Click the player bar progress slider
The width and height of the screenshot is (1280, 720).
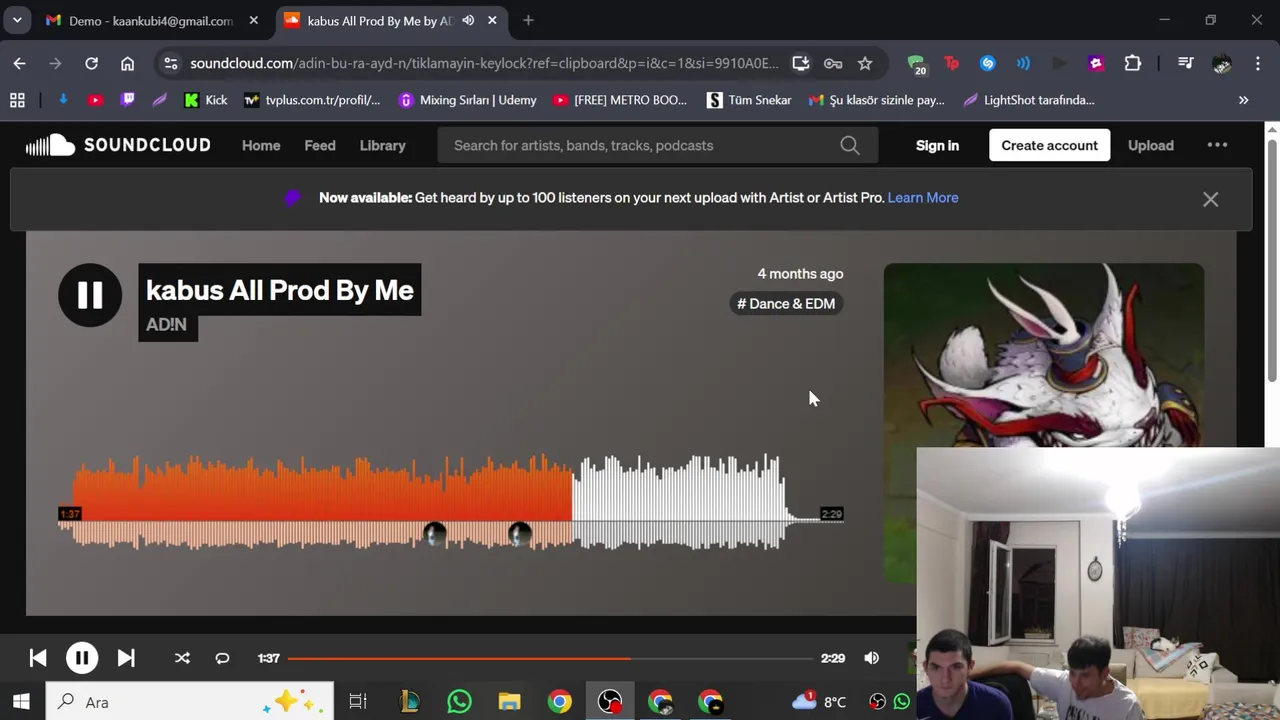click(x=550, y=658)
